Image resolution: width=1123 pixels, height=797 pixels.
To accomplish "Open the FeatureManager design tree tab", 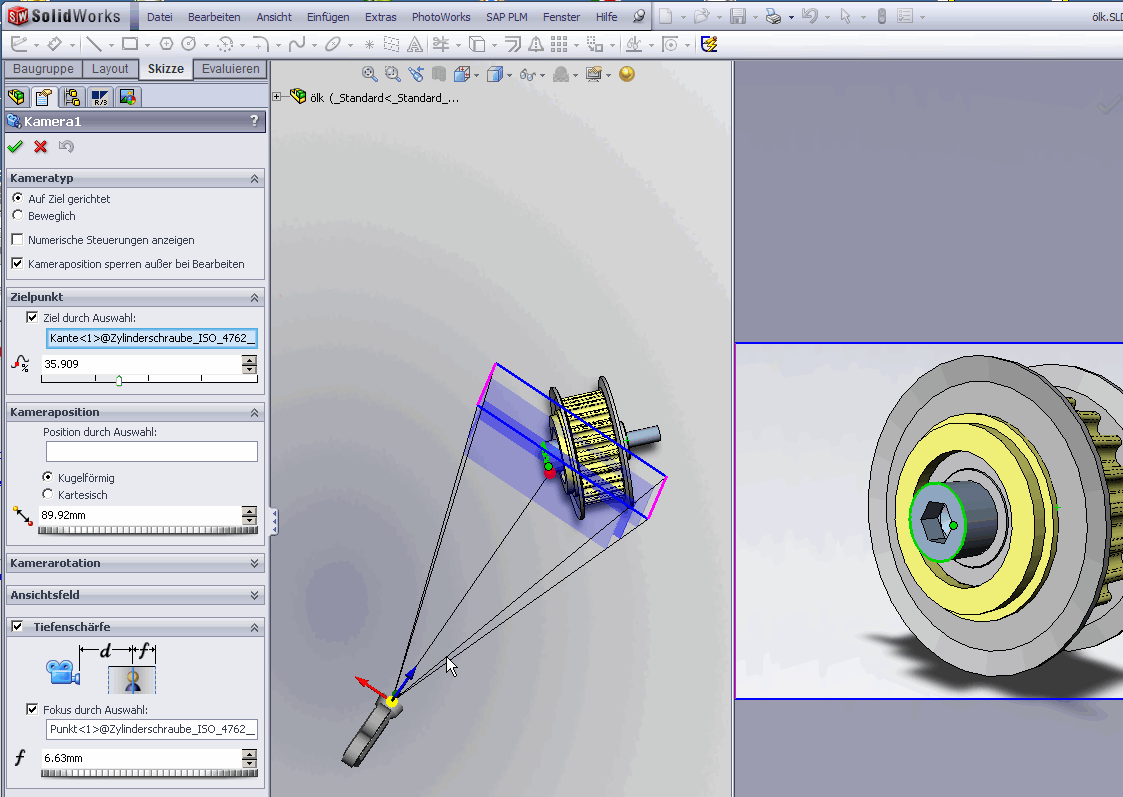I will coord(16,97).
